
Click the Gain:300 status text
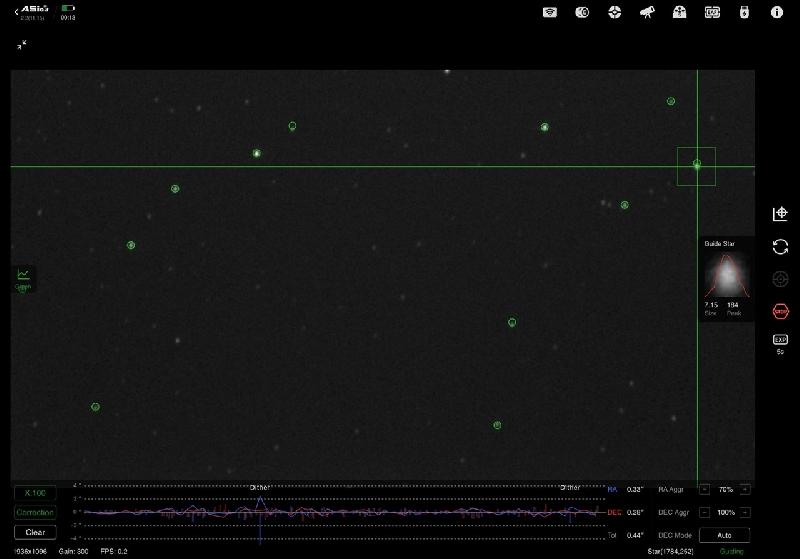point(73,551)
